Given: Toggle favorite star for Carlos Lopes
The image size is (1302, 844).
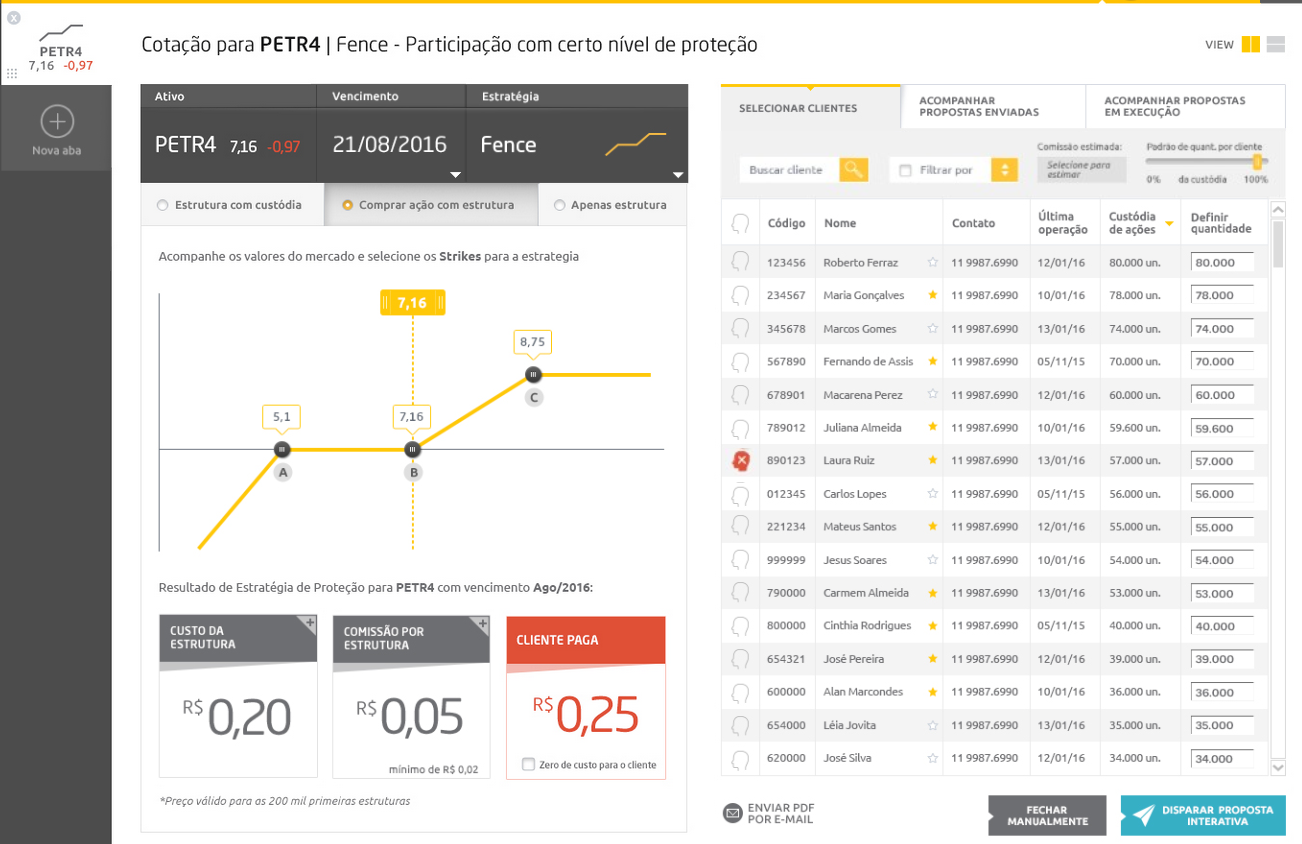Looking at the screenshot, I should (933, 494).
